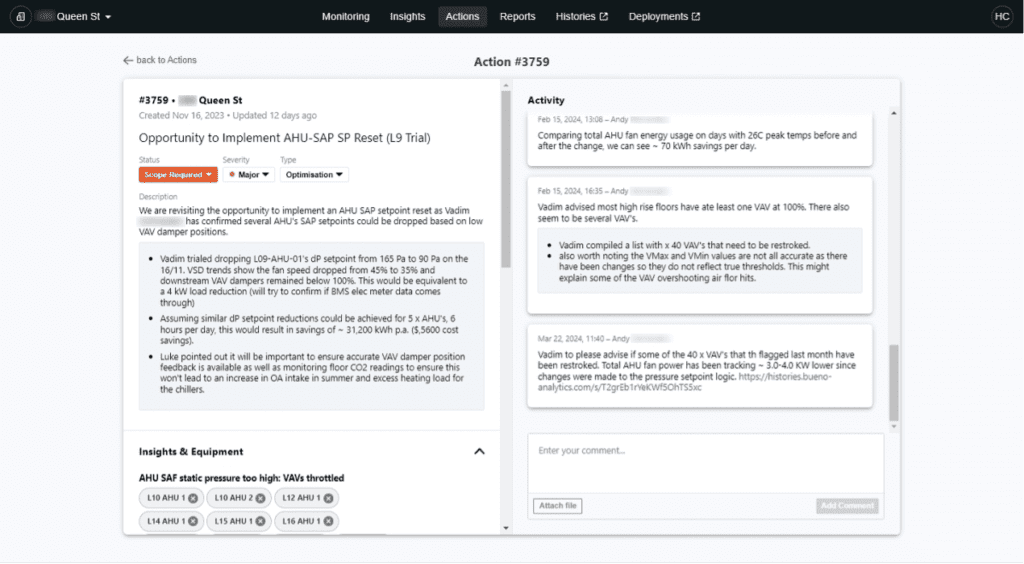The height and width of the screenshot is (564, 1024).
Task: Click in the comment text field
Action: pyautogui.click(x=705, y=462)
